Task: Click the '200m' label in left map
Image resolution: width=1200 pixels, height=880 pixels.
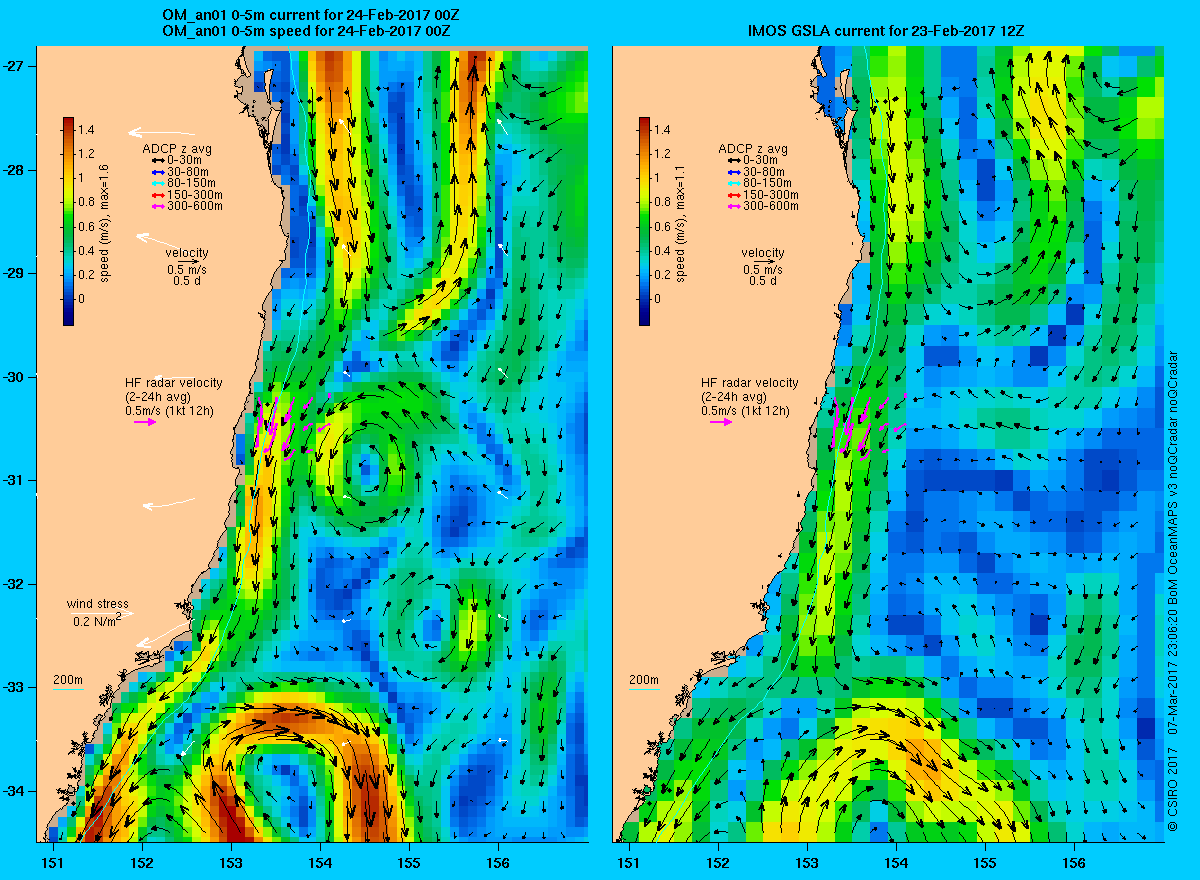Action: [x=68, y=680]
